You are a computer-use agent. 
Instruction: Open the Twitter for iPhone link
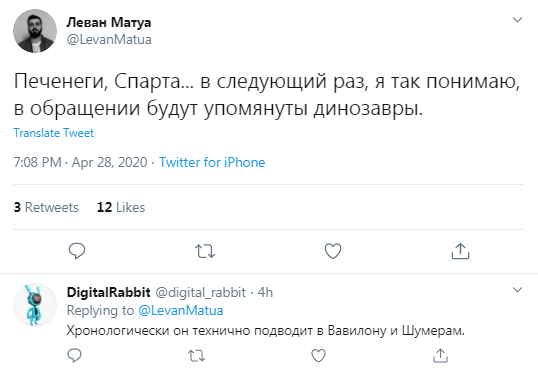212,162
